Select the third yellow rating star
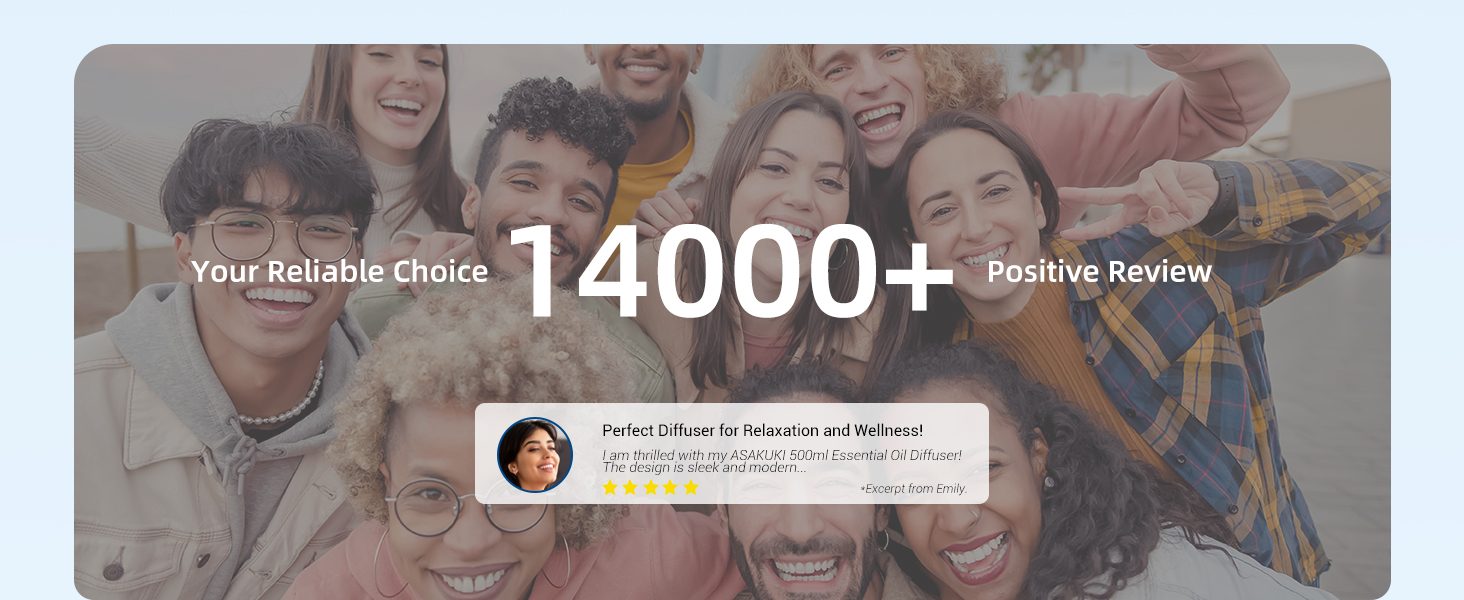 650,488
